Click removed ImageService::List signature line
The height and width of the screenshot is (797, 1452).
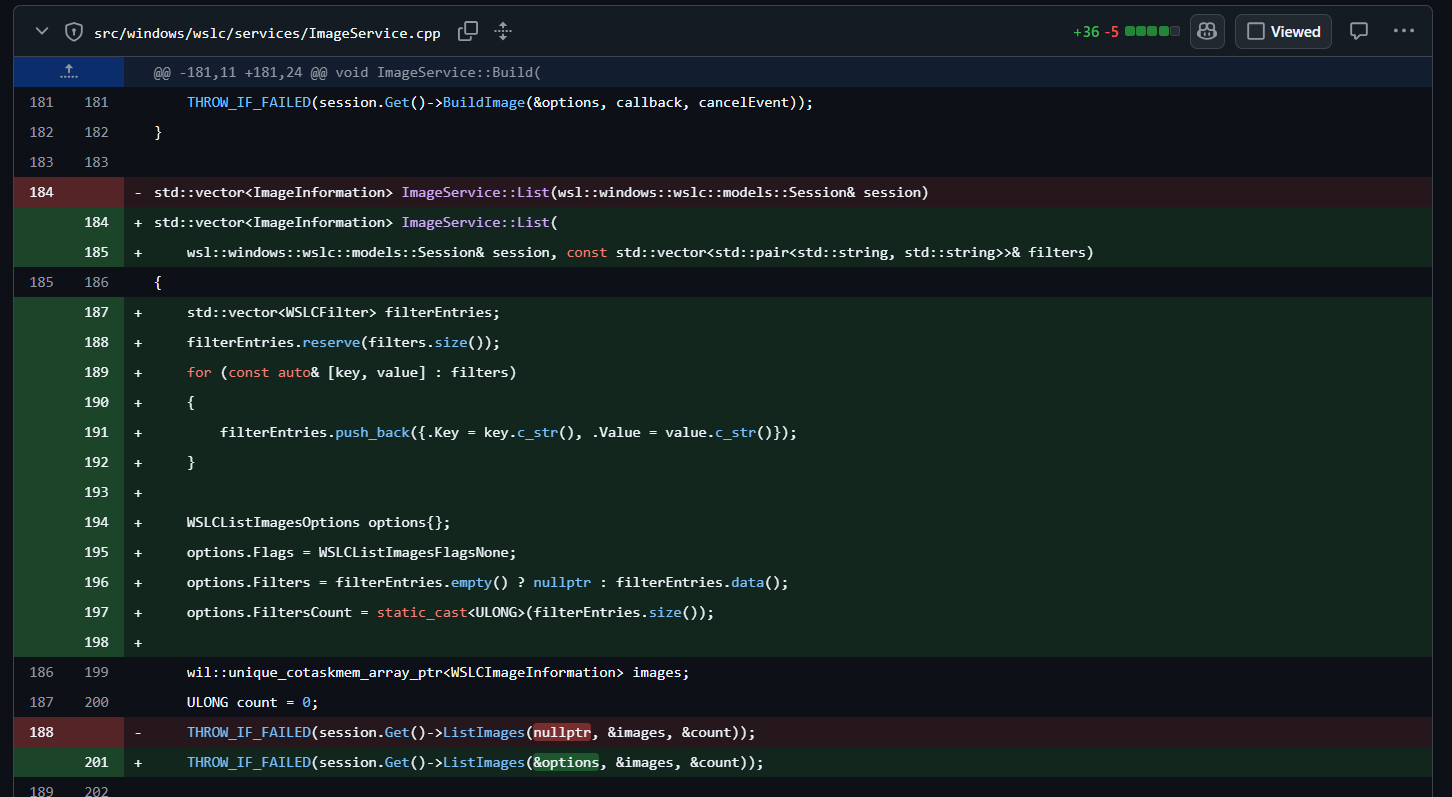541,192
